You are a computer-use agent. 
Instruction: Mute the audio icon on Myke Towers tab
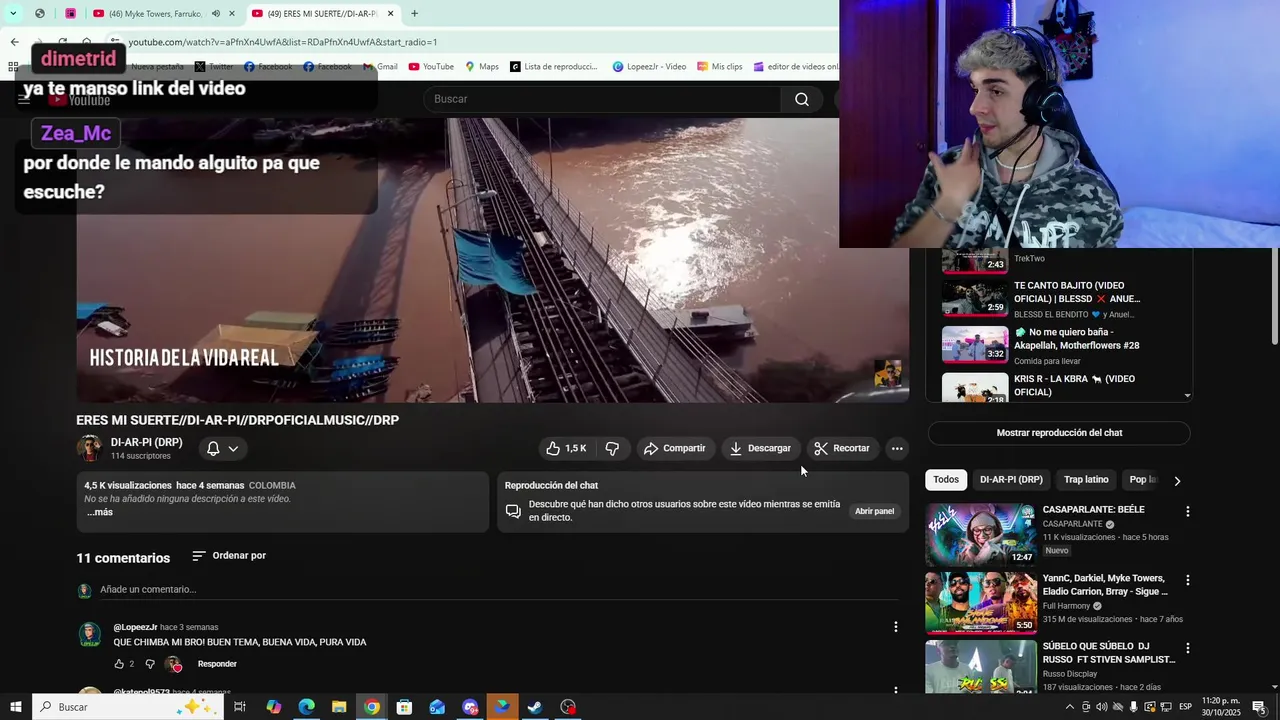[x=216, y=14]
